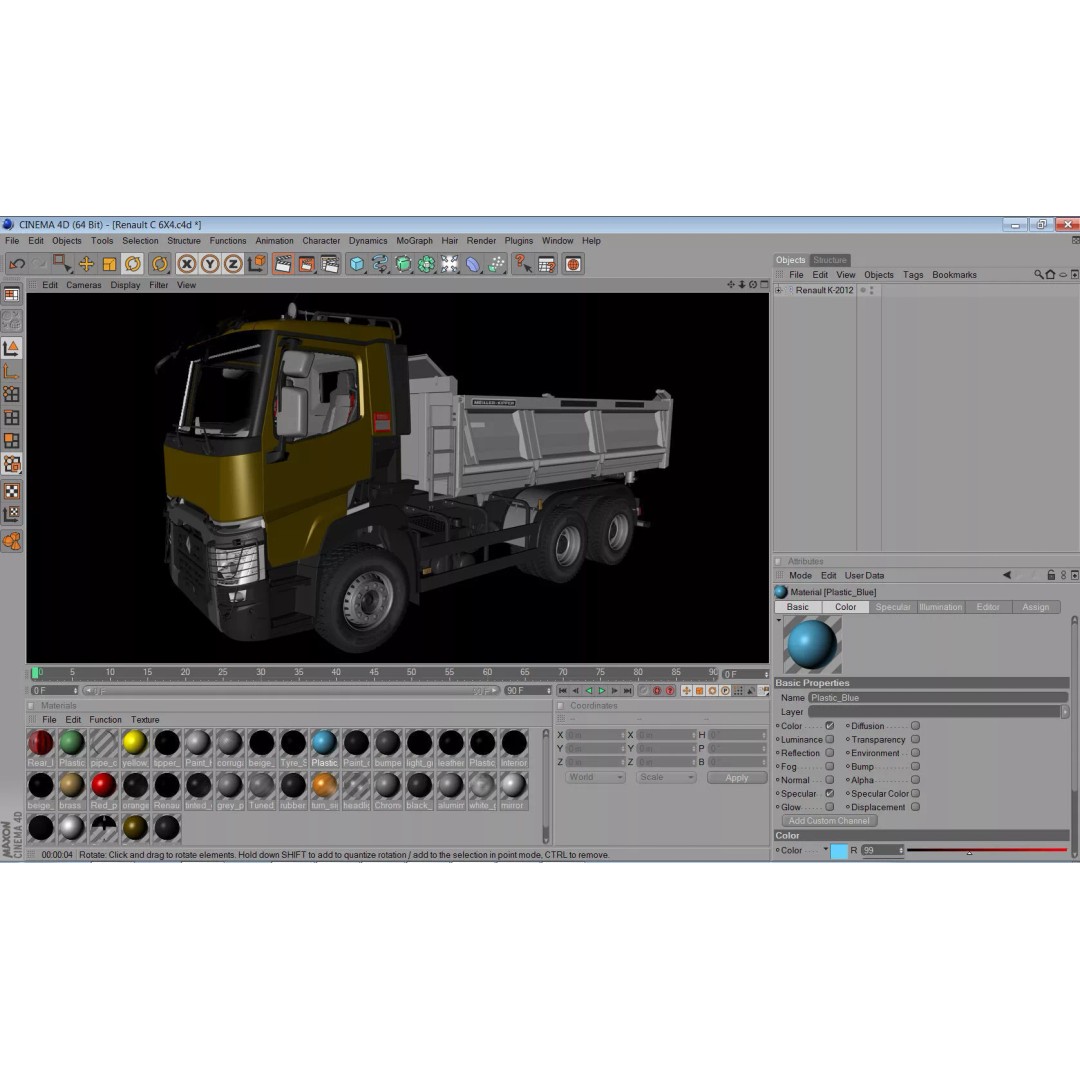
Task: Collapse the material preview disclosure triangle
Action: (779, 621)
